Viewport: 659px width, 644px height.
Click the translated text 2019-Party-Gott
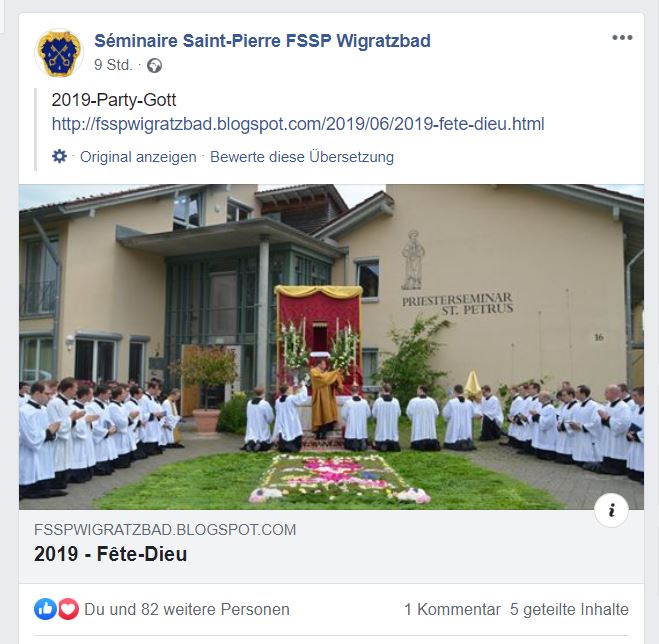coord(113,100)
